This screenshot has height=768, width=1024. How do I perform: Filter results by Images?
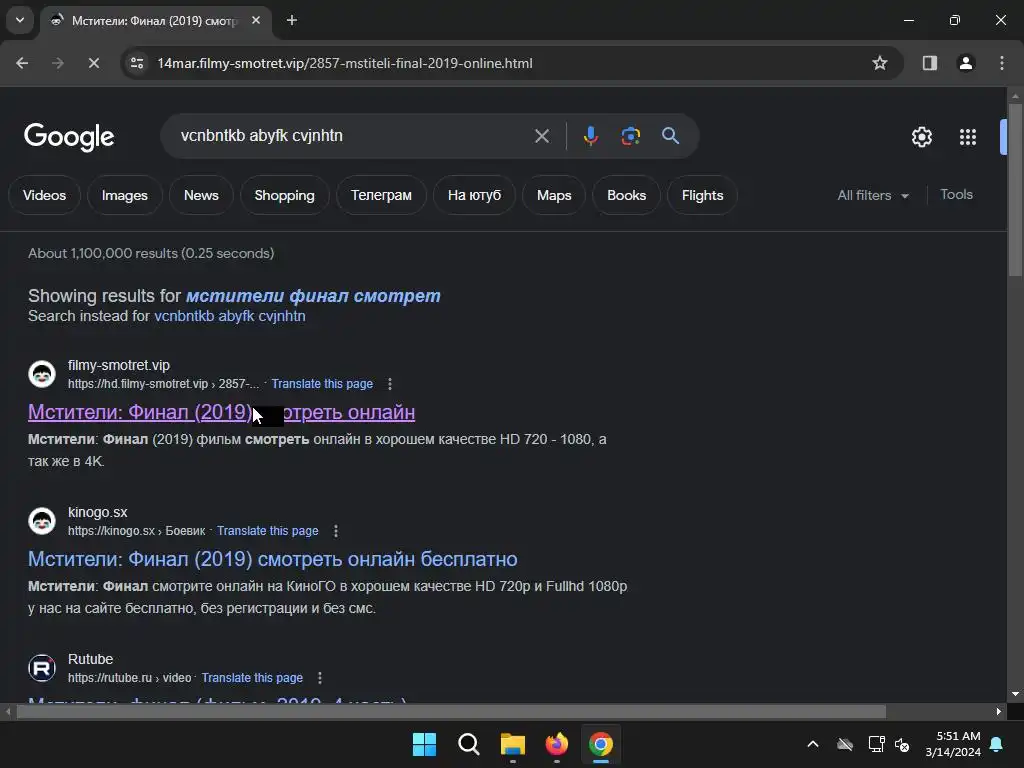(x=125, y=195)
